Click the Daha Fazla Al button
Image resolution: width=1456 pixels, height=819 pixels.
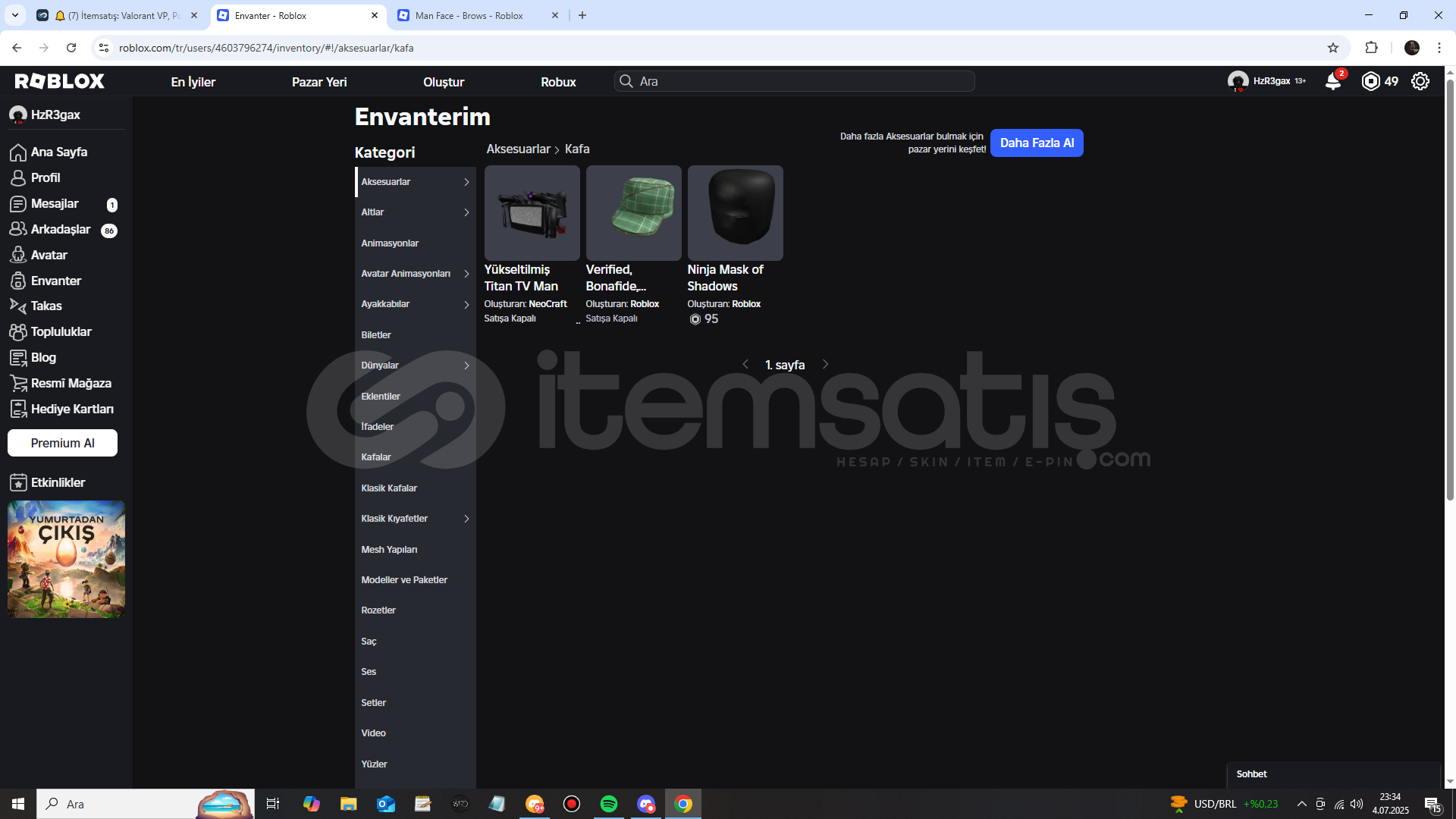pos(1037,143)
